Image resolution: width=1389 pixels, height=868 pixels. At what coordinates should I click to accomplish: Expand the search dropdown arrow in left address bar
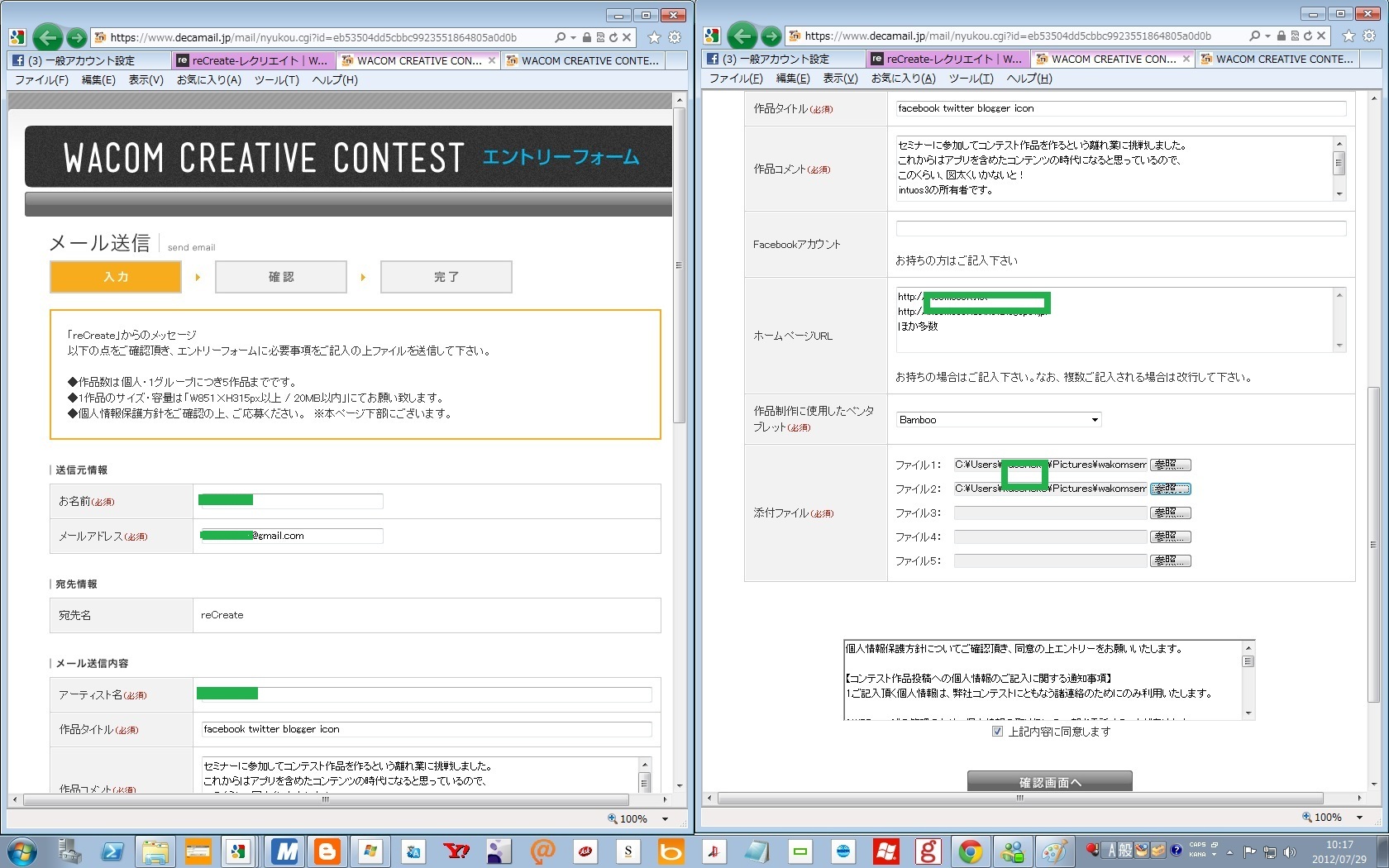(573, 37)
